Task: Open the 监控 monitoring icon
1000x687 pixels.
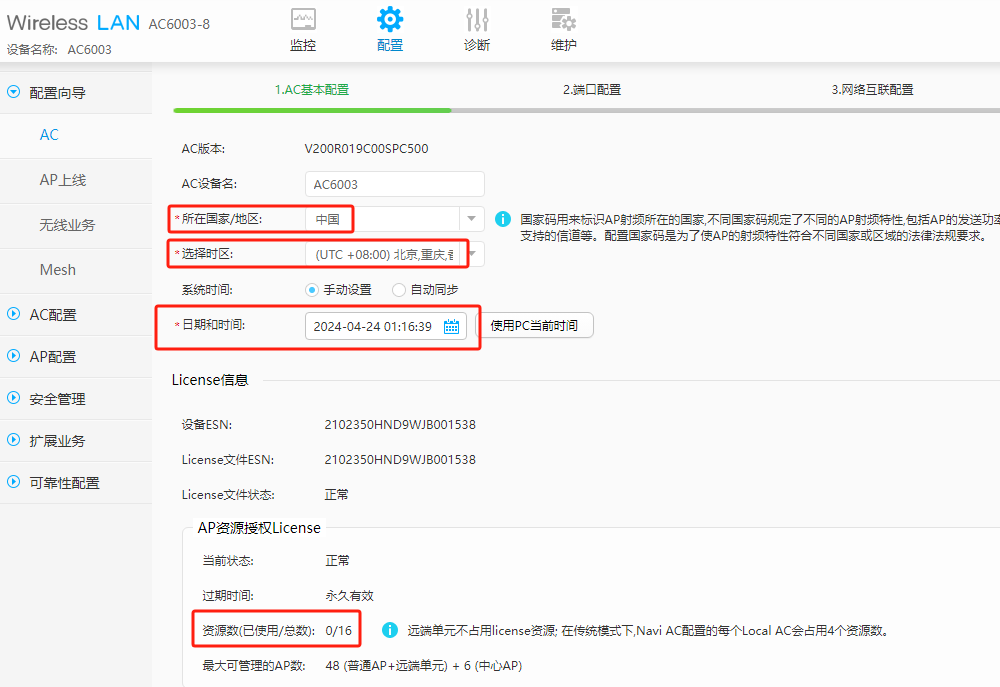Action: (303, 20)
